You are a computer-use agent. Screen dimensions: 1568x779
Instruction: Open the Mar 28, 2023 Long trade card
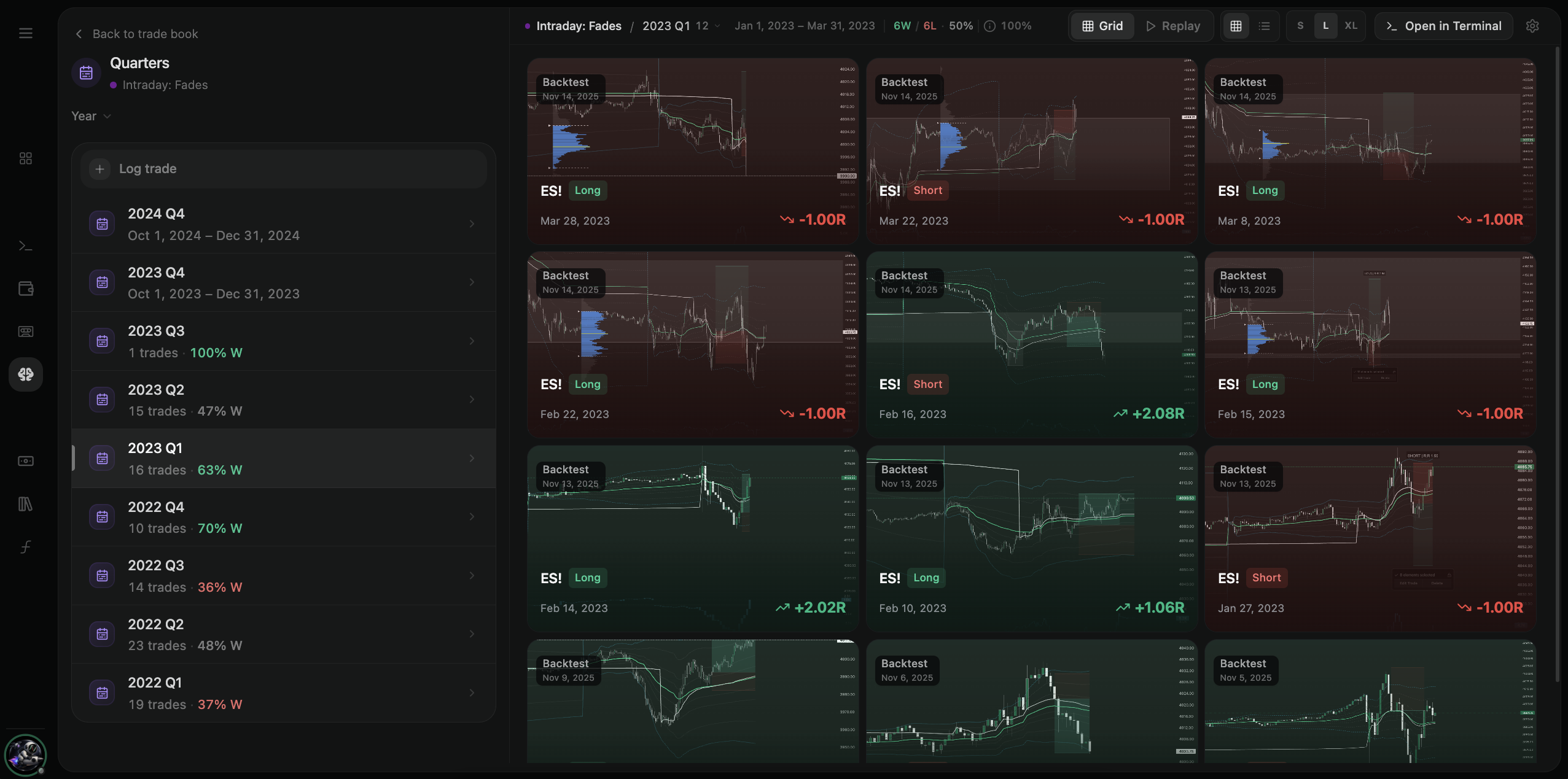(693, 151)
